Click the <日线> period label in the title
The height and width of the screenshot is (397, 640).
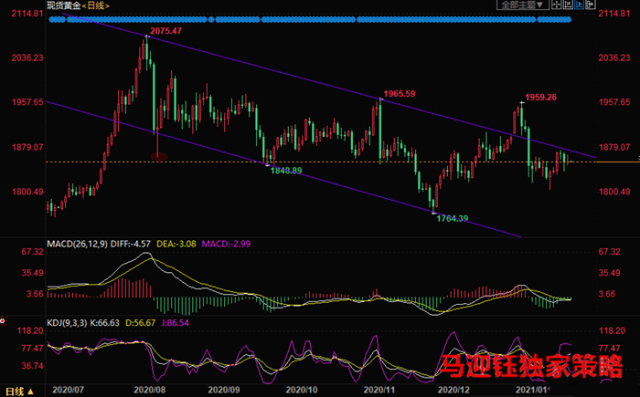(x=96, y=5)
